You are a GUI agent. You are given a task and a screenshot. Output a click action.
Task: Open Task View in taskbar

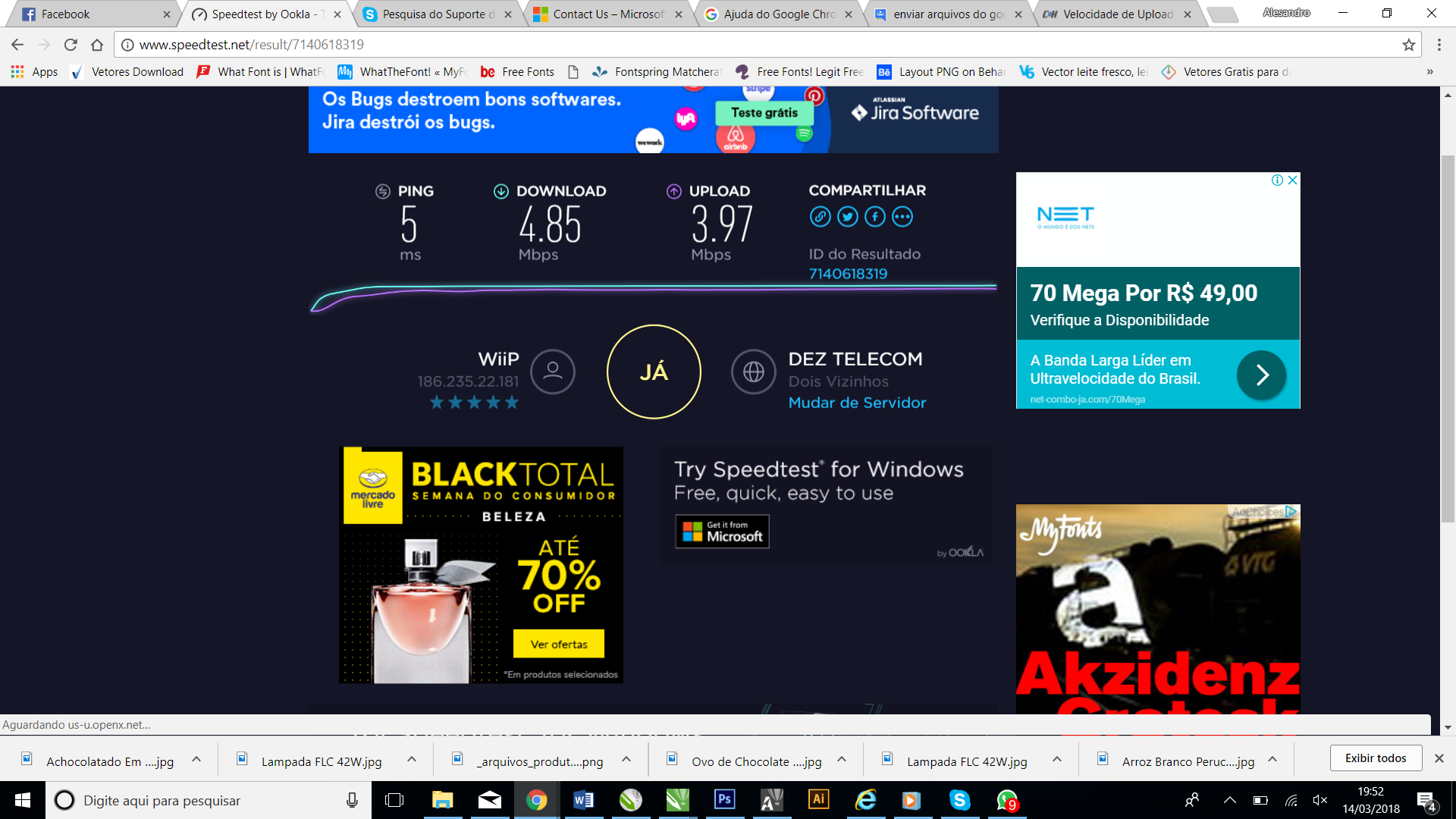[x=394, y=800]
